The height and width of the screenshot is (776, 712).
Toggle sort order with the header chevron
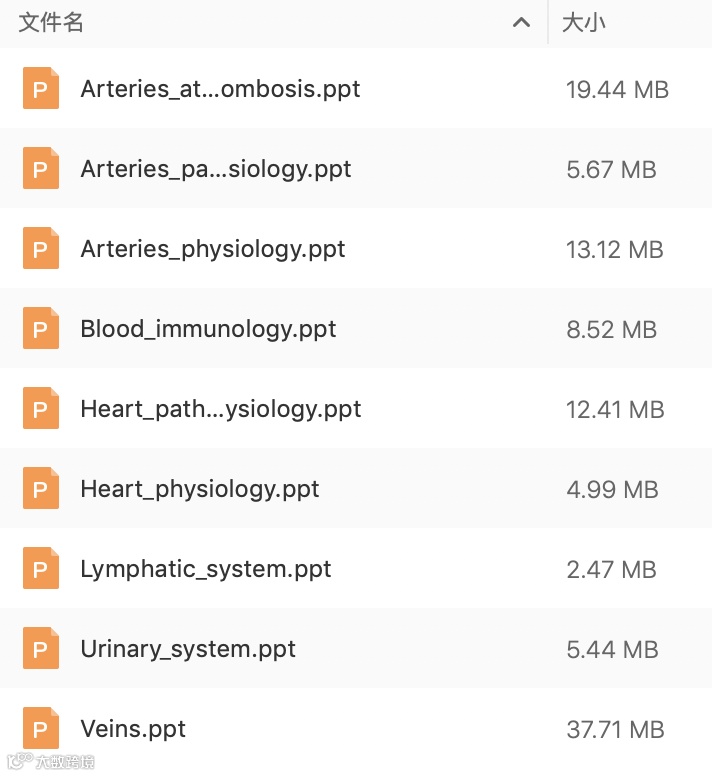point(521,23)
